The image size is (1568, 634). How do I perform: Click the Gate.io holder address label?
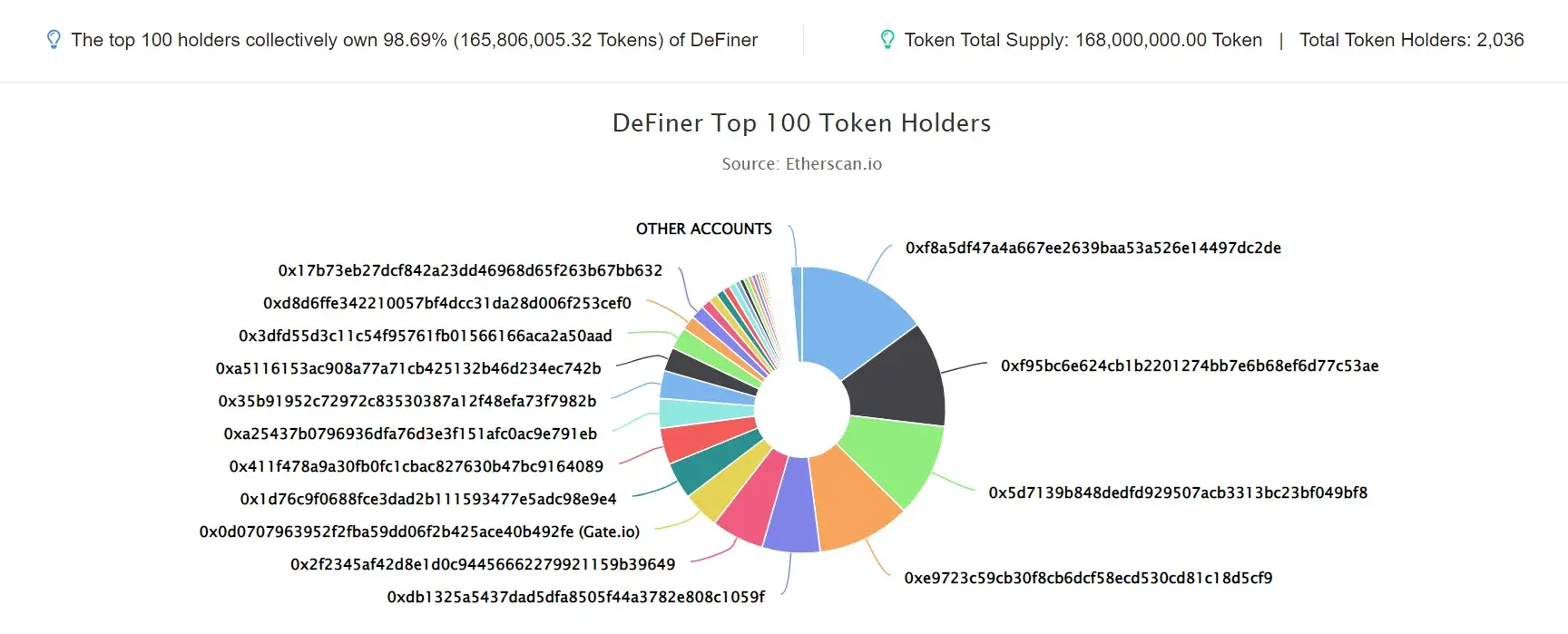point(419,532)
